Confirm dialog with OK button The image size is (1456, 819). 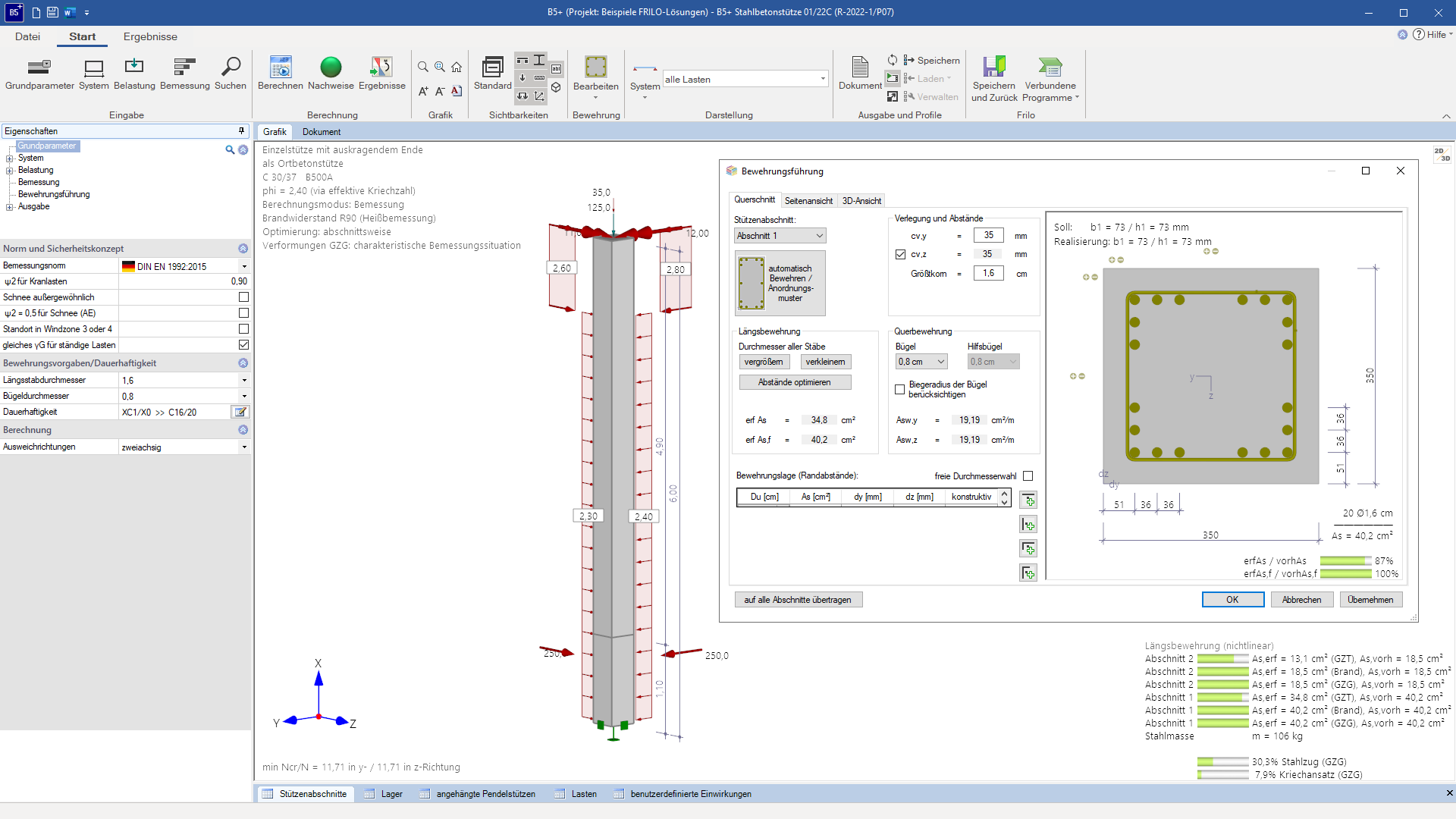pos(1232,600)
